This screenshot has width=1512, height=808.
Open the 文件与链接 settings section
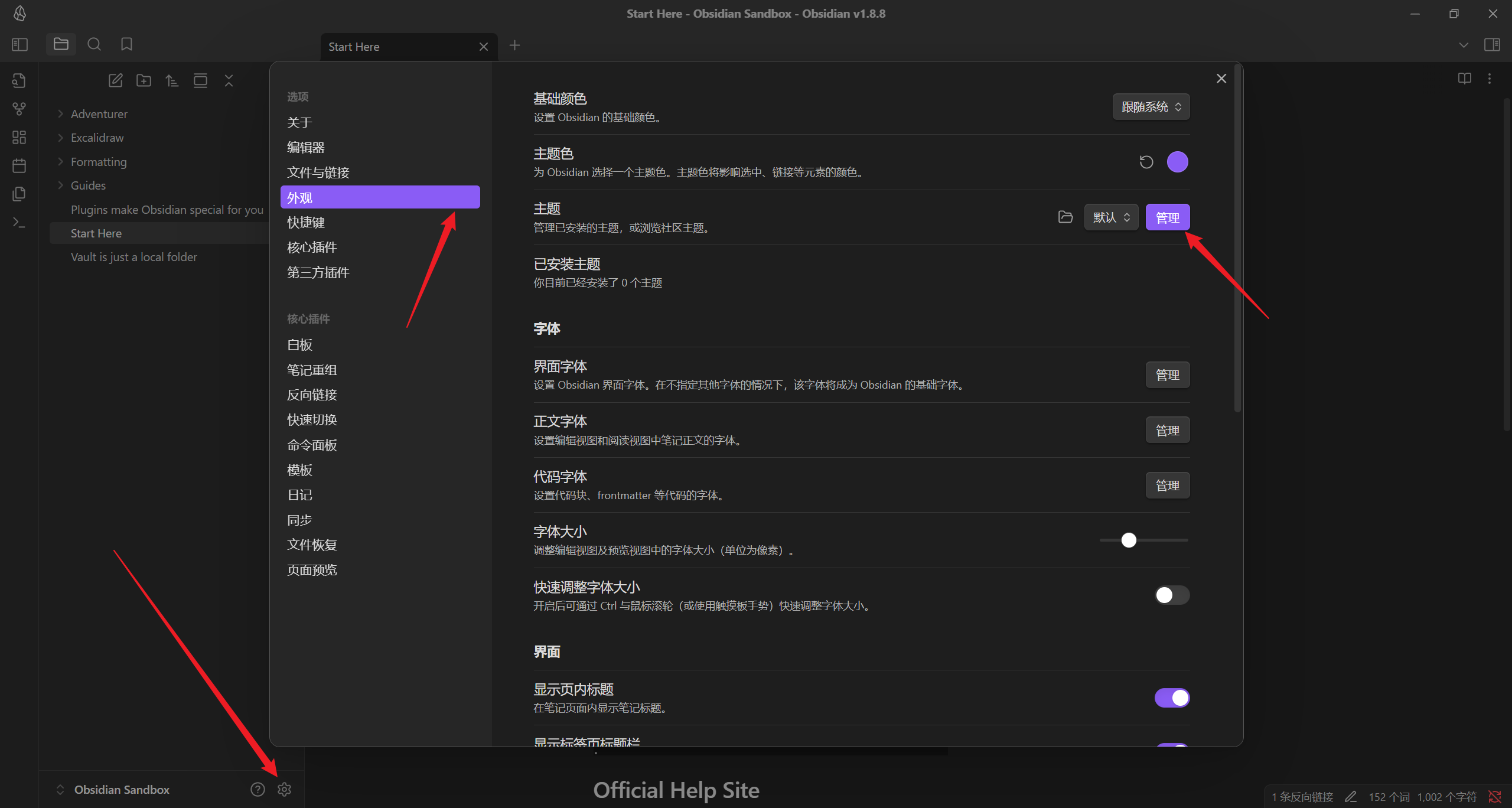pos(380,172)
